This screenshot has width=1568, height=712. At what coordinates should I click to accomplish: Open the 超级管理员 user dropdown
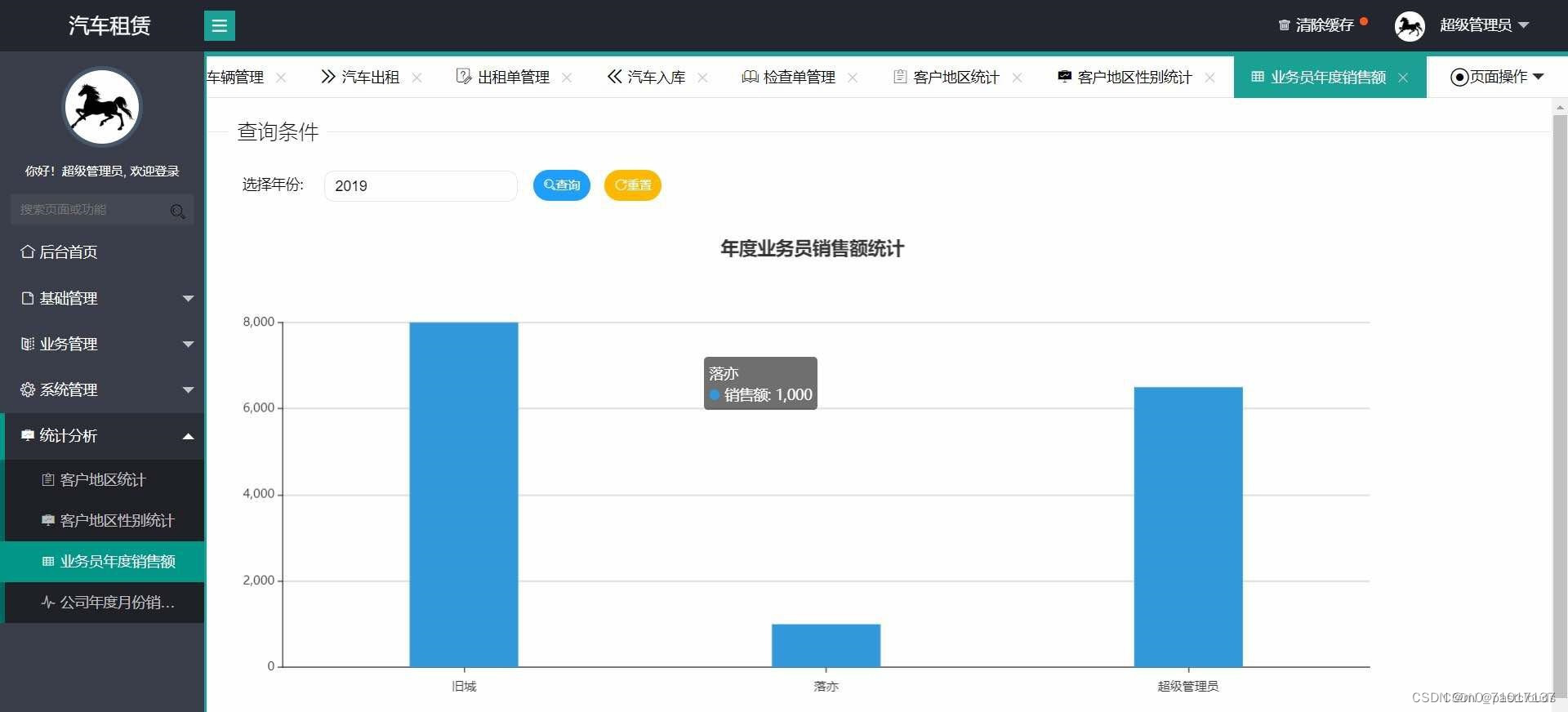tap(1484, 25)
